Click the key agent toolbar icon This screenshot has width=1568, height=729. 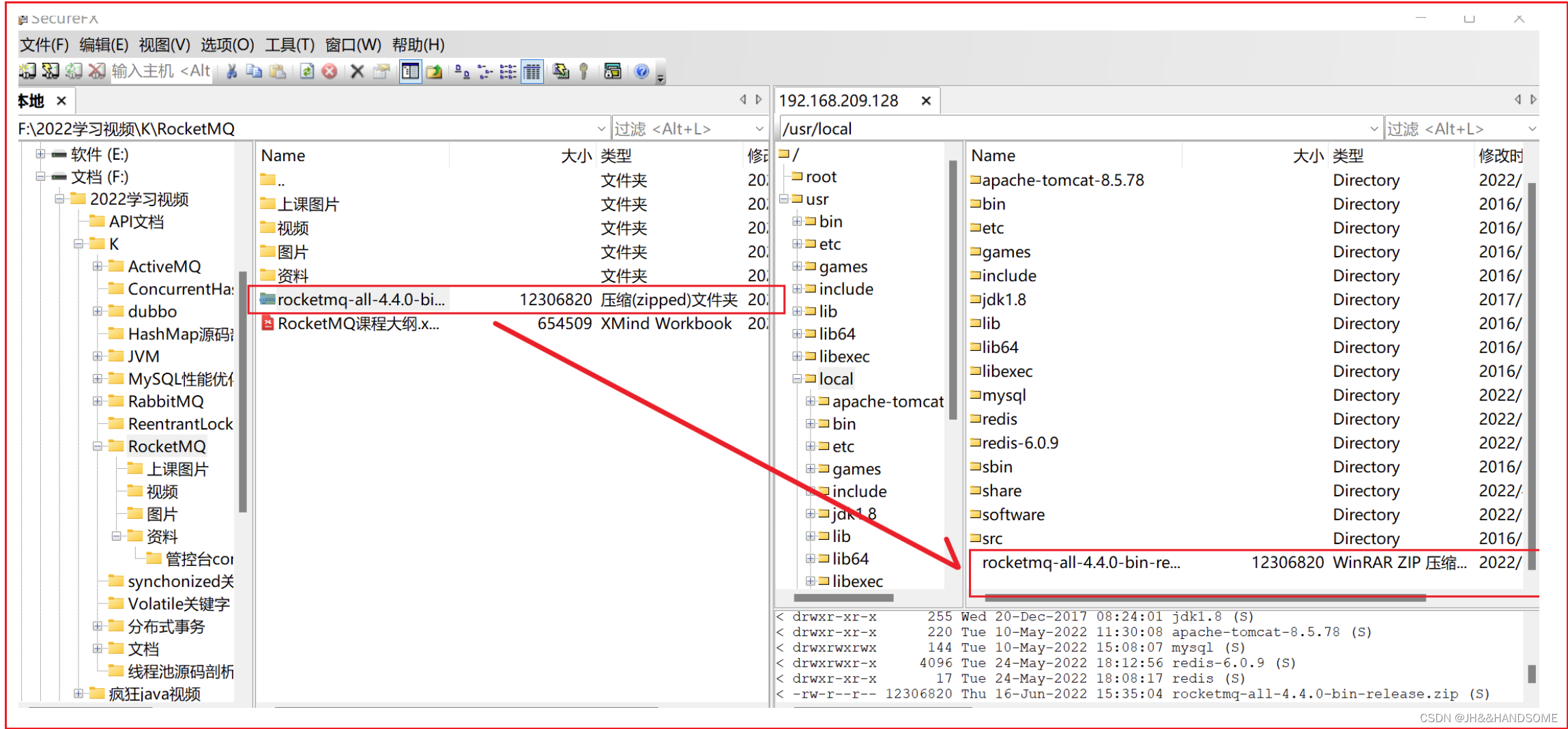[x=583, y=71]
